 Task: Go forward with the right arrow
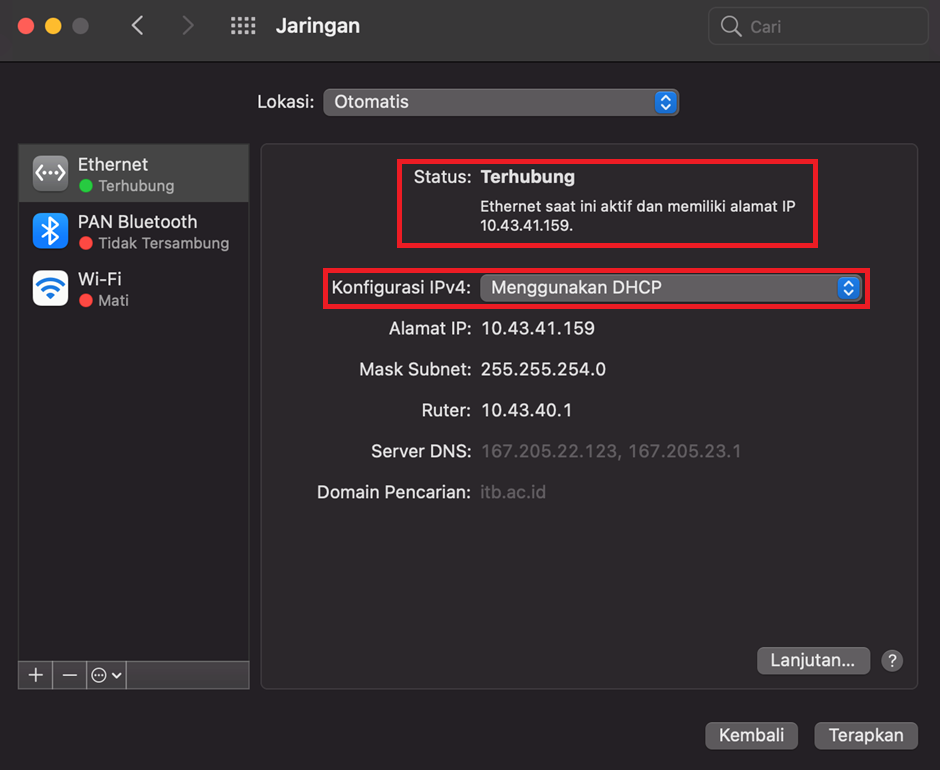click(x=188, y=26)
